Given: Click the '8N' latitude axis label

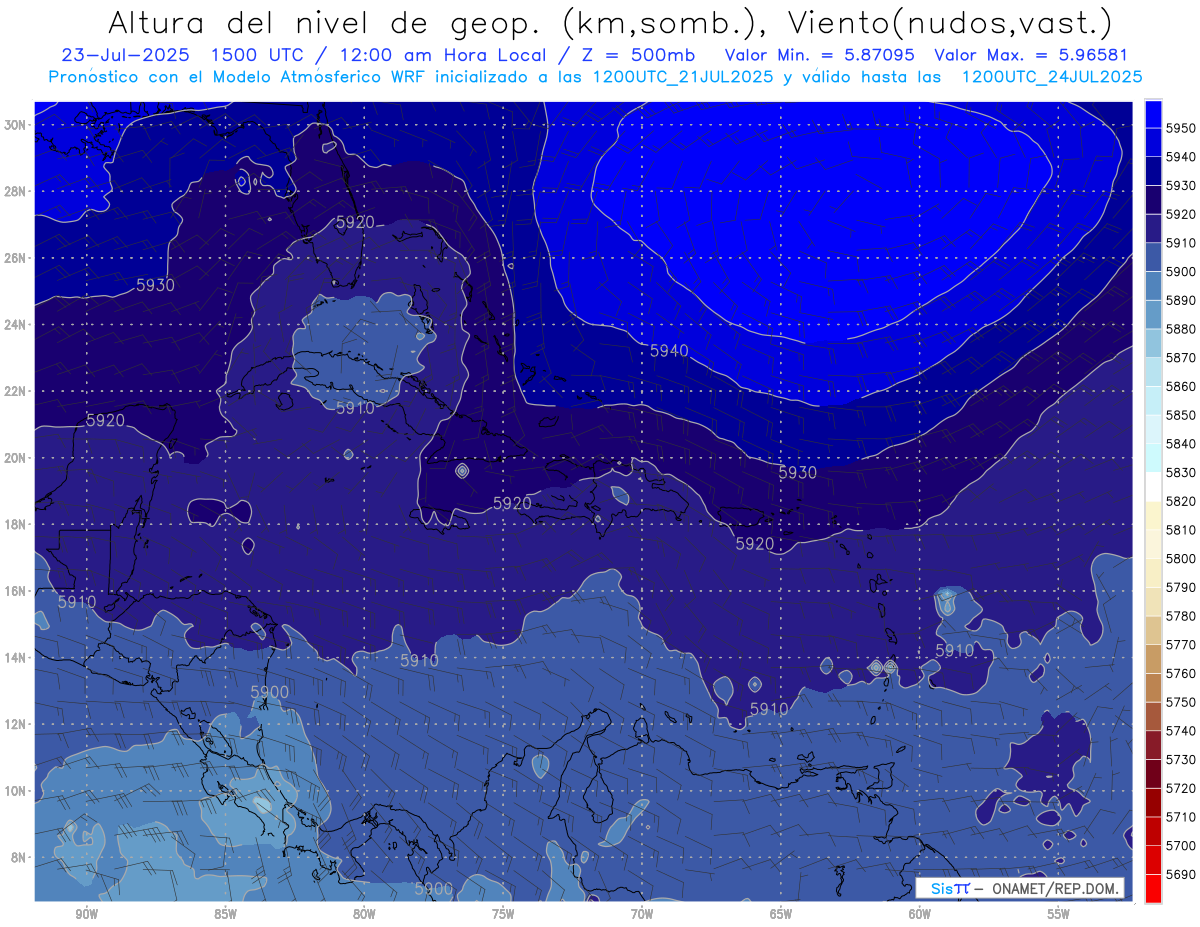Looking at the screenshot, I should coord(19,858).
